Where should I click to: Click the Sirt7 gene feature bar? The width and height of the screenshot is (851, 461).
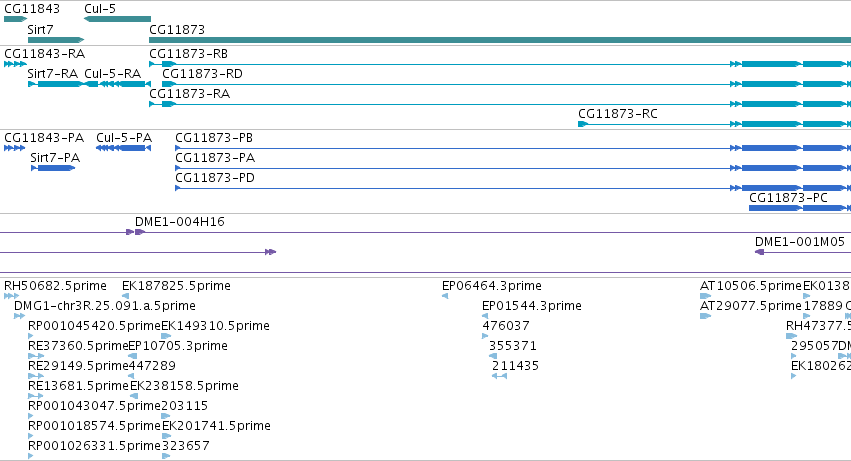coord(56,40)
